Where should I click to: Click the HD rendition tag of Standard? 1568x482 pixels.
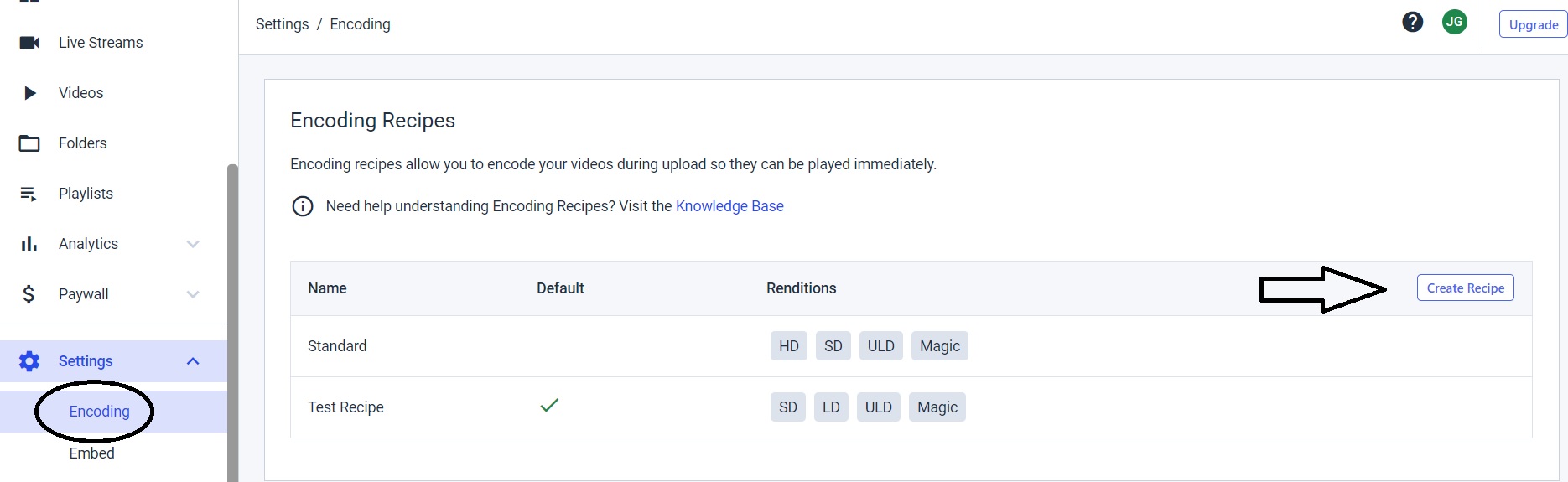(789, 346)
